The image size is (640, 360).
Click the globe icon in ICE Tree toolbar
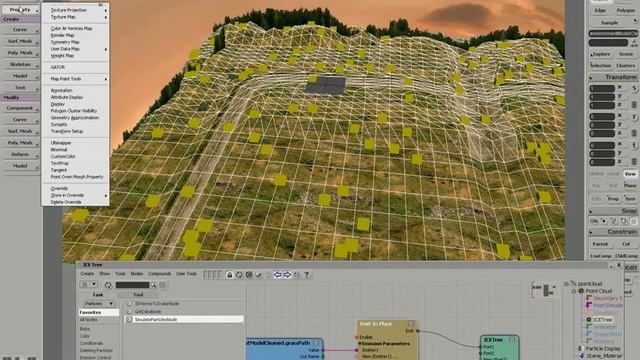point(258,275)
